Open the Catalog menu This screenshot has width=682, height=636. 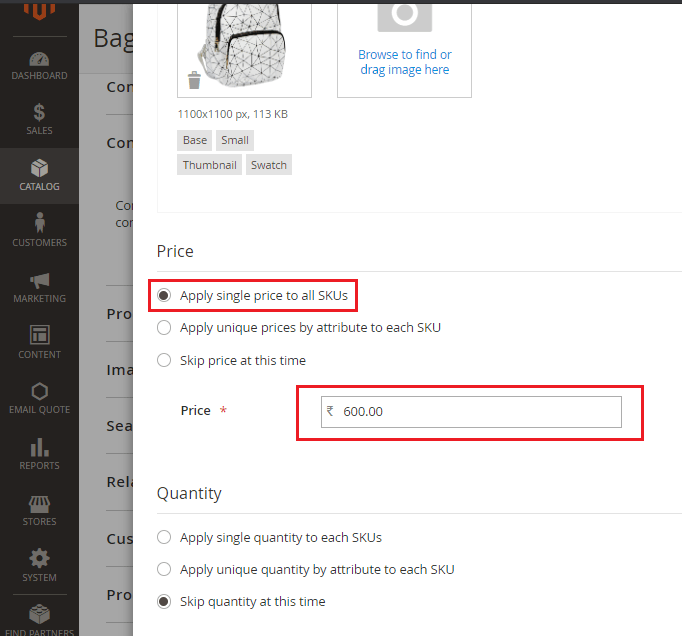[39, 176]
